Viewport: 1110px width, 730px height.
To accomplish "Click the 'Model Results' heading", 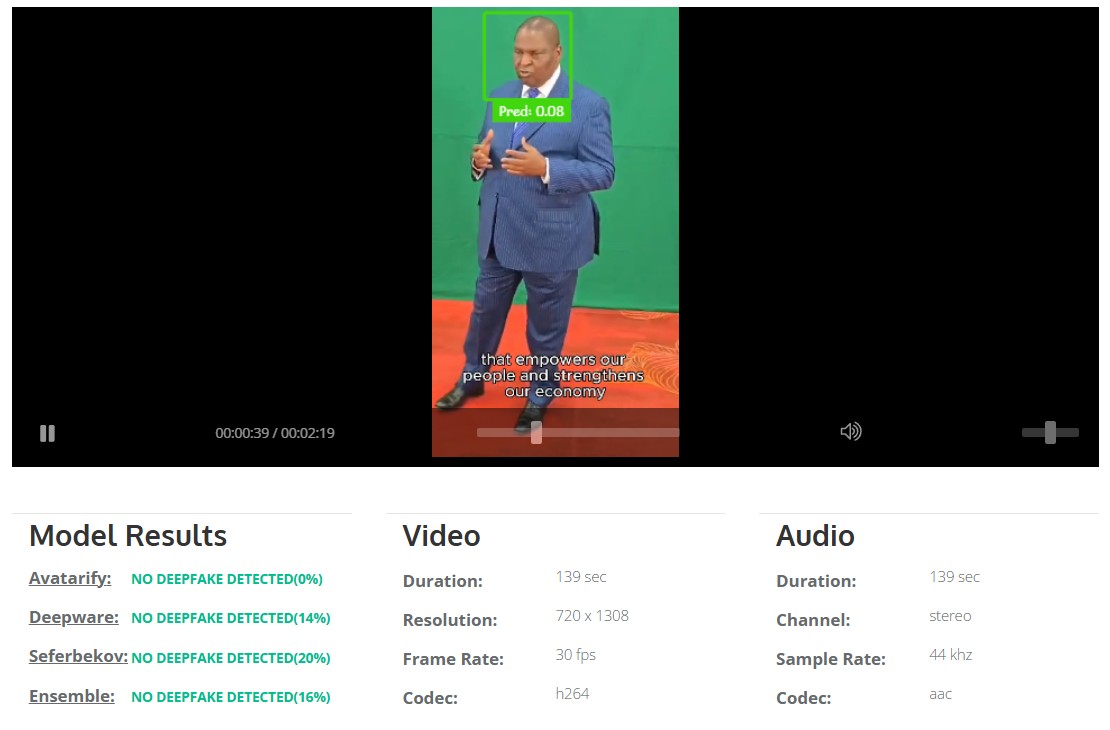I will (x=128, y=536).
